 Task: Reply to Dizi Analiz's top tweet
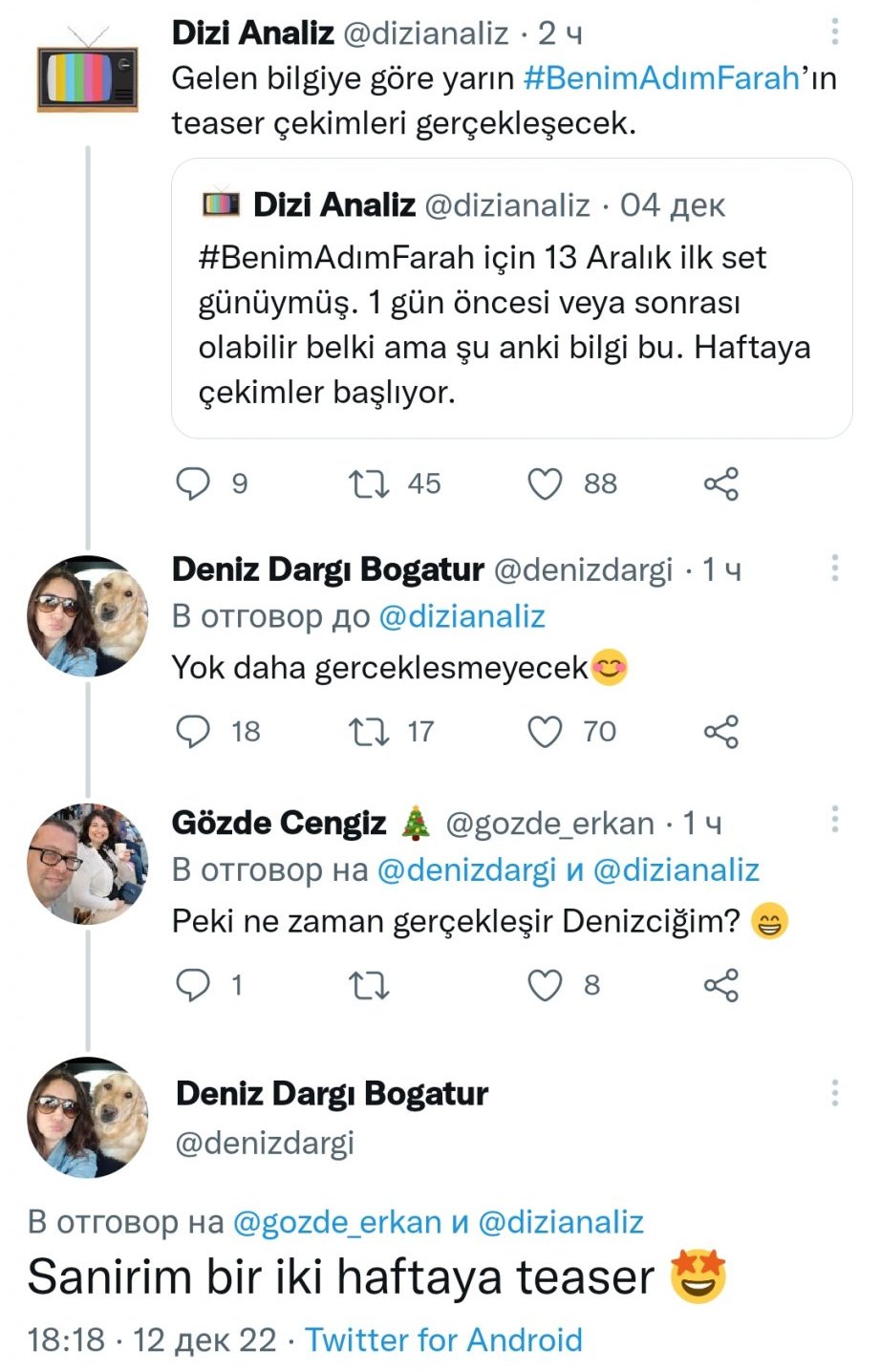click(194, 483)
